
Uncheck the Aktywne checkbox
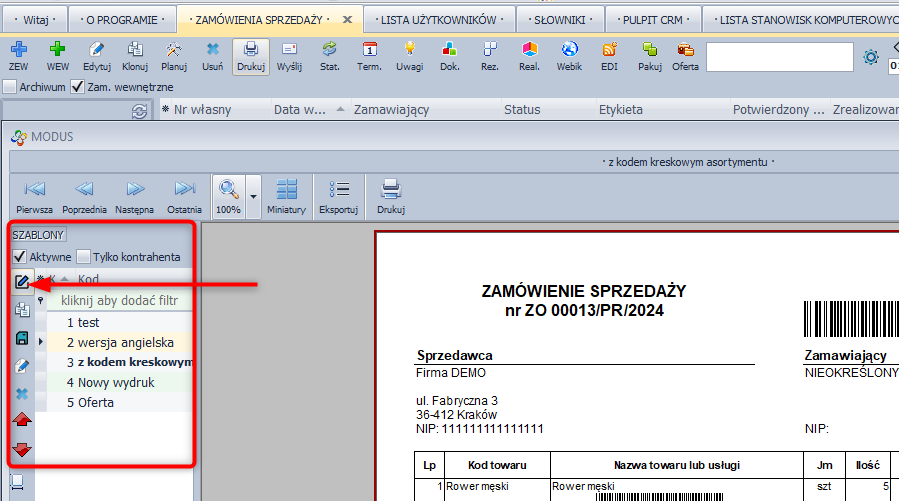point(19,256)
